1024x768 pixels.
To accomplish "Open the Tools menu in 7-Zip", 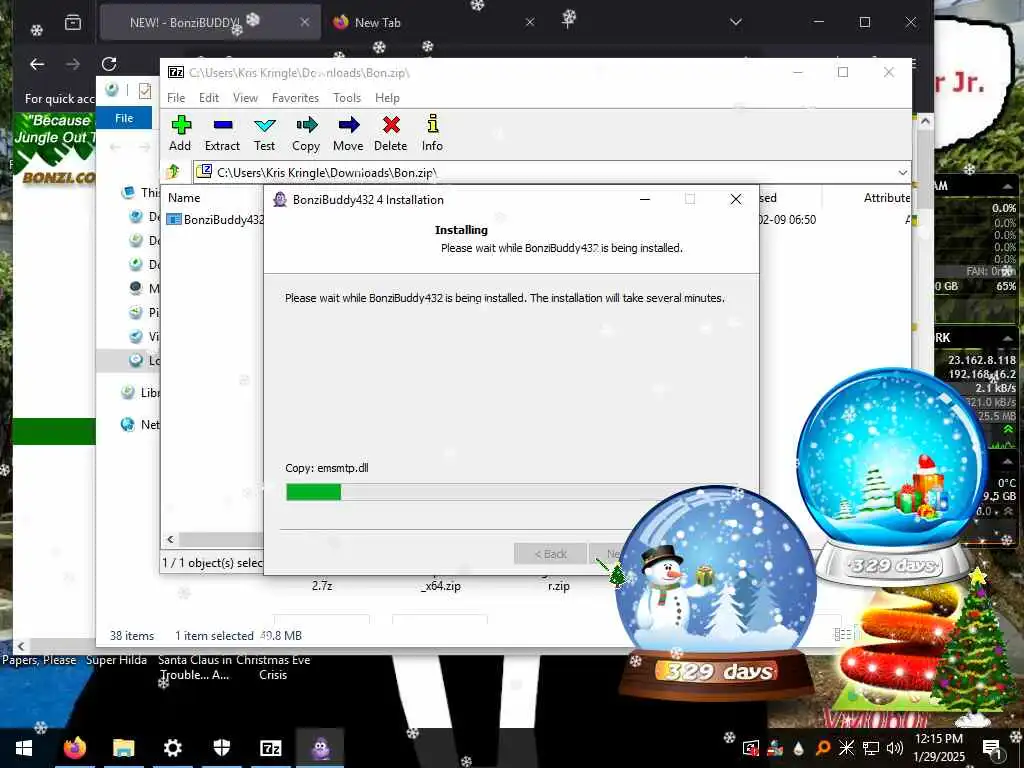I will (347, 98).
